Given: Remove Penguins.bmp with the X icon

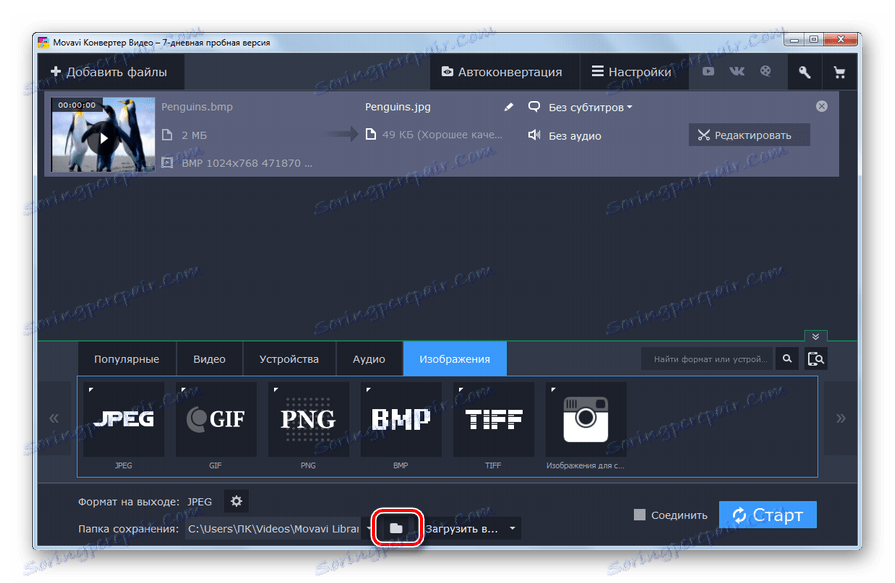Looking at the screenshot, I should click(x=821, y=106).
